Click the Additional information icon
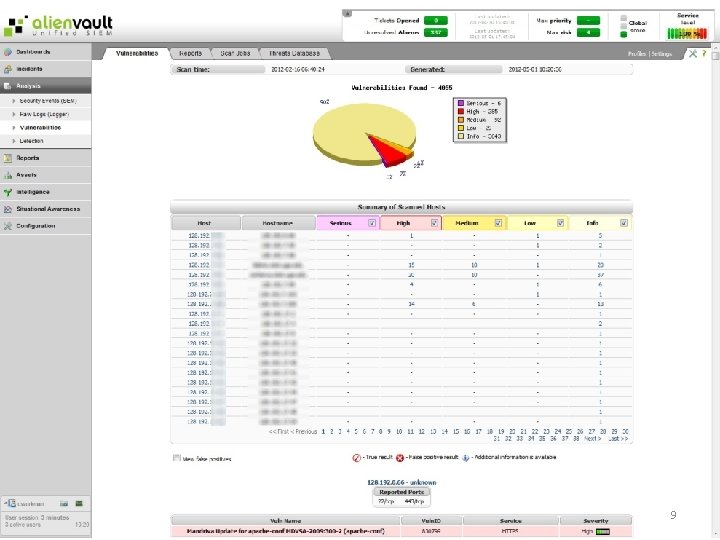 click(x=466, y=458)
